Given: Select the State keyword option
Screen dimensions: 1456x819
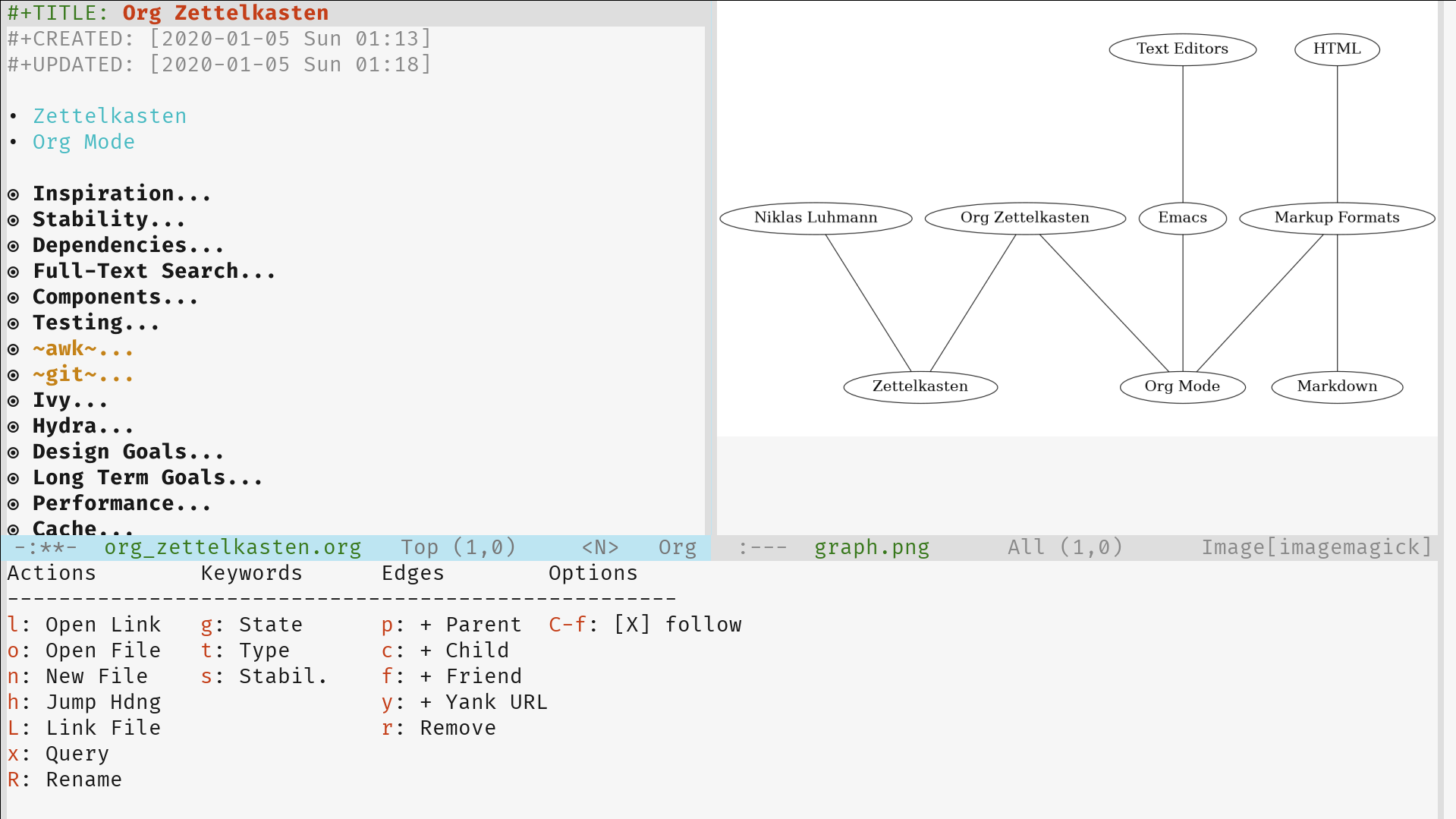Looking at the screenshot, I should coord(252,625).
